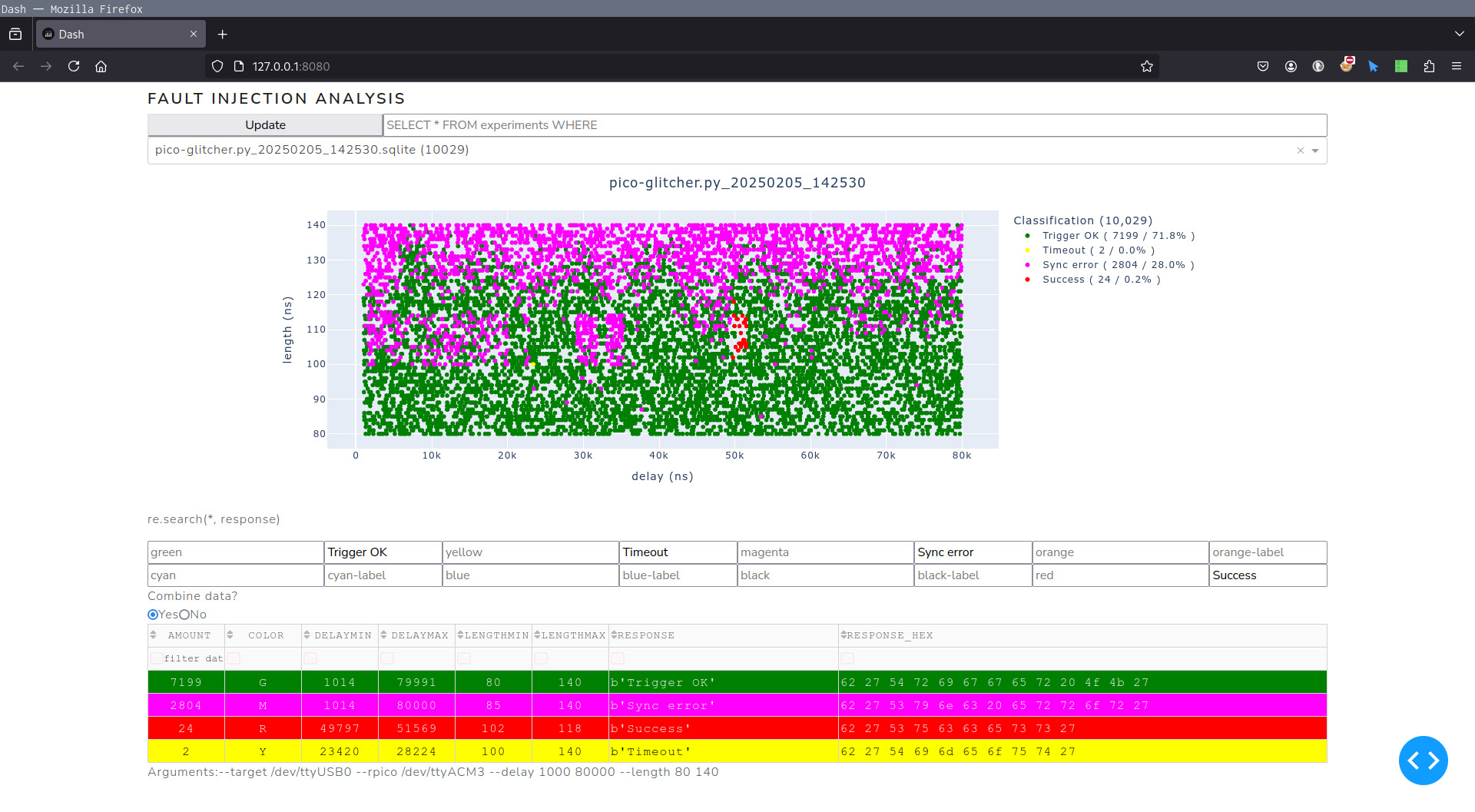Click the hex cell ending 4f 4b 27
1475x812 pixels.
tap(1082, 682)
